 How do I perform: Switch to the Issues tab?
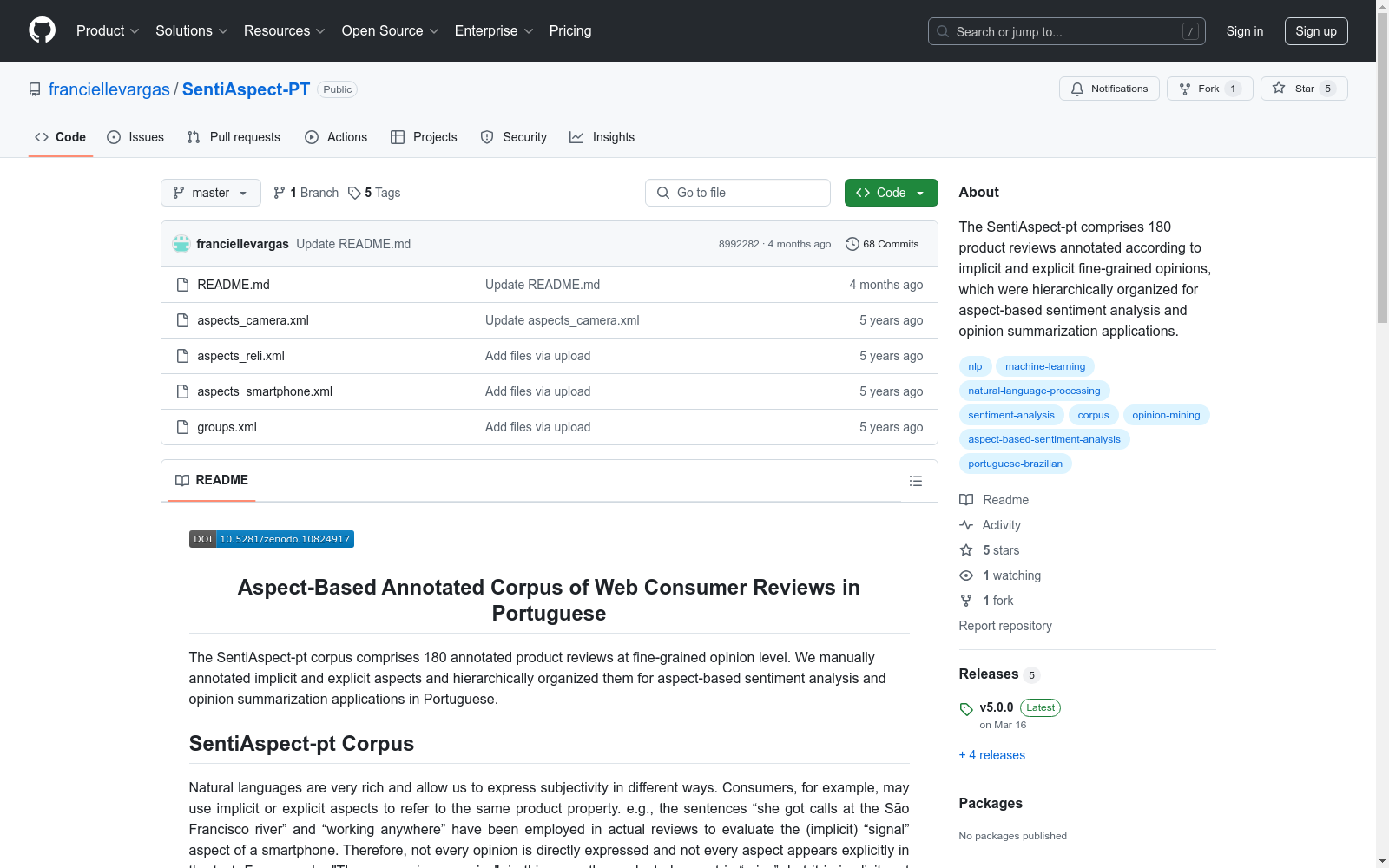[x=135, y=137]
